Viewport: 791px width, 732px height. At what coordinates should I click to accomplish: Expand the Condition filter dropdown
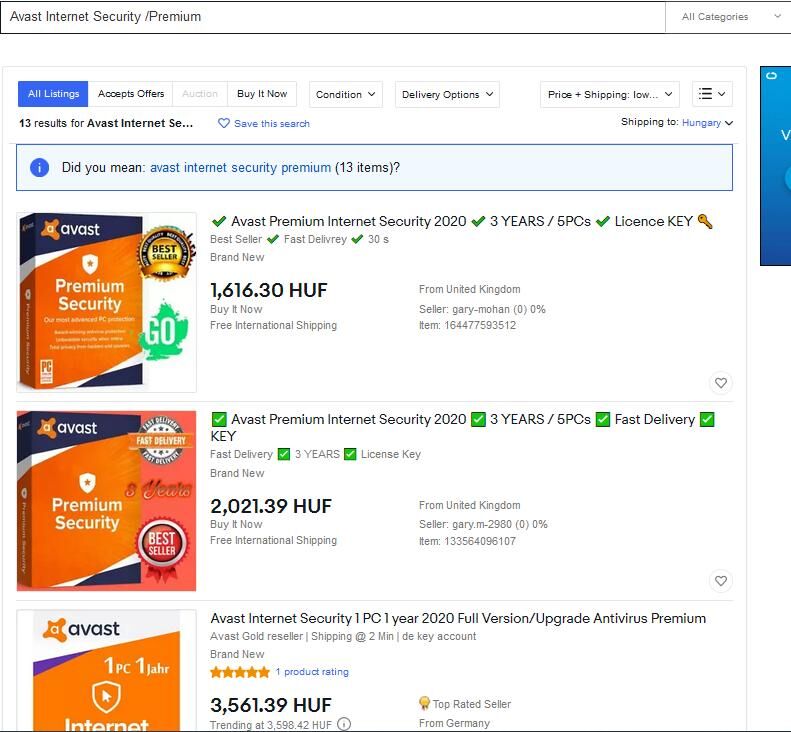coord(346,94)
